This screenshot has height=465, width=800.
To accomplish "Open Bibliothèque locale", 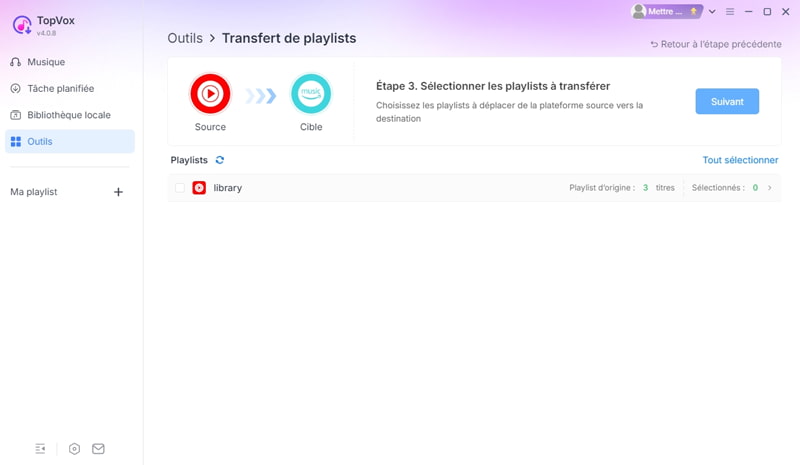I will pyautogui.click(x=70, y=115).
